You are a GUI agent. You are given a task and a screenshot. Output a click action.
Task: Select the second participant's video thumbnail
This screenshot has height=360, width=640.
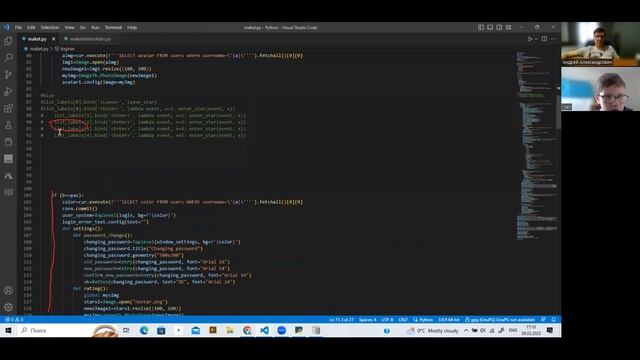click(x=600, y=89)
